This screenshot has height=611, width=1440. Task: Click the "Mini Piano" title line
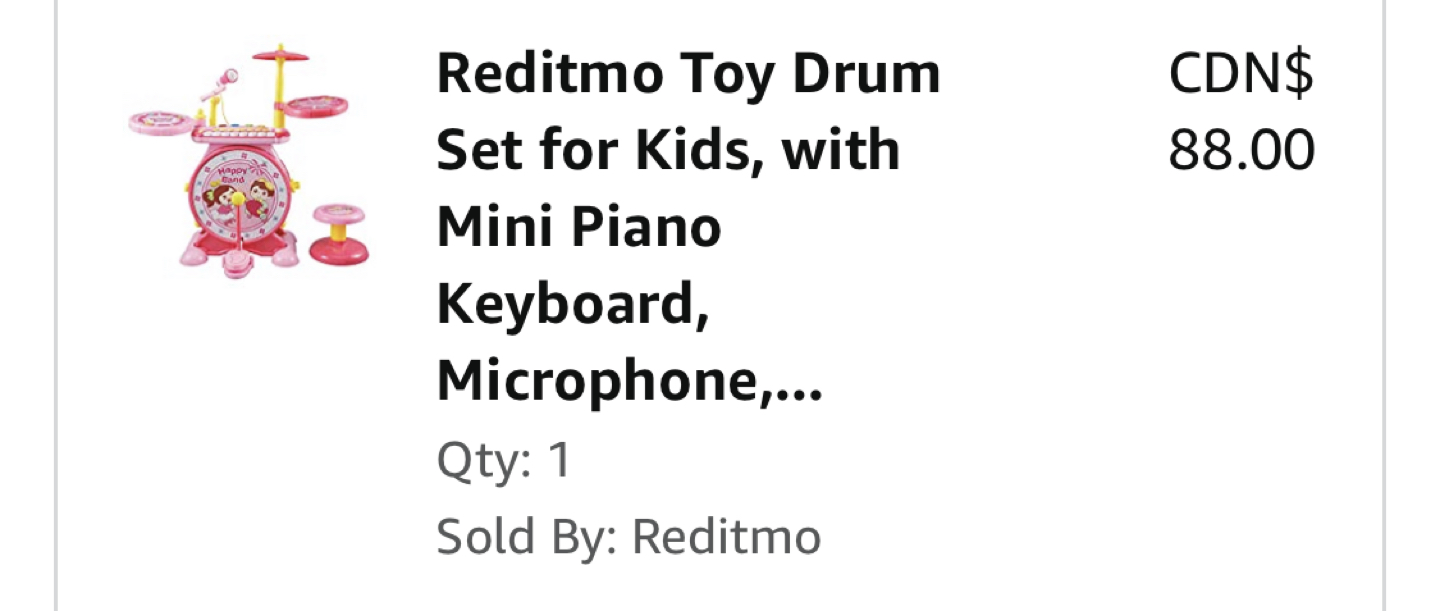point(579,227)
